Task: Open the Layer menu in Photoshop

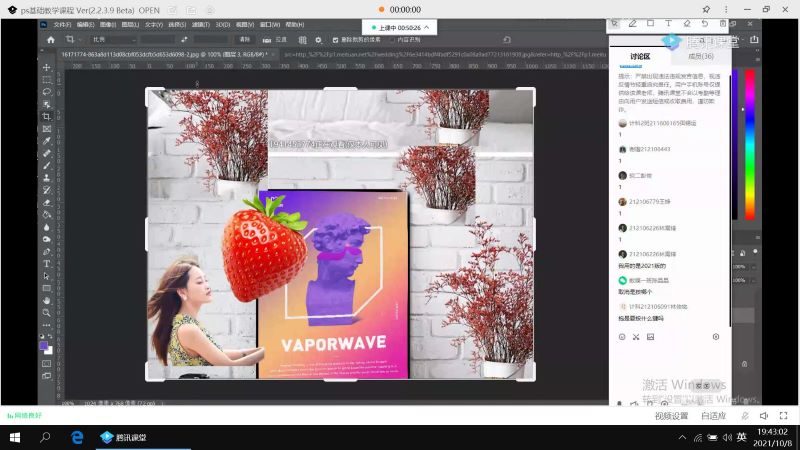Action: pos(130,24)
